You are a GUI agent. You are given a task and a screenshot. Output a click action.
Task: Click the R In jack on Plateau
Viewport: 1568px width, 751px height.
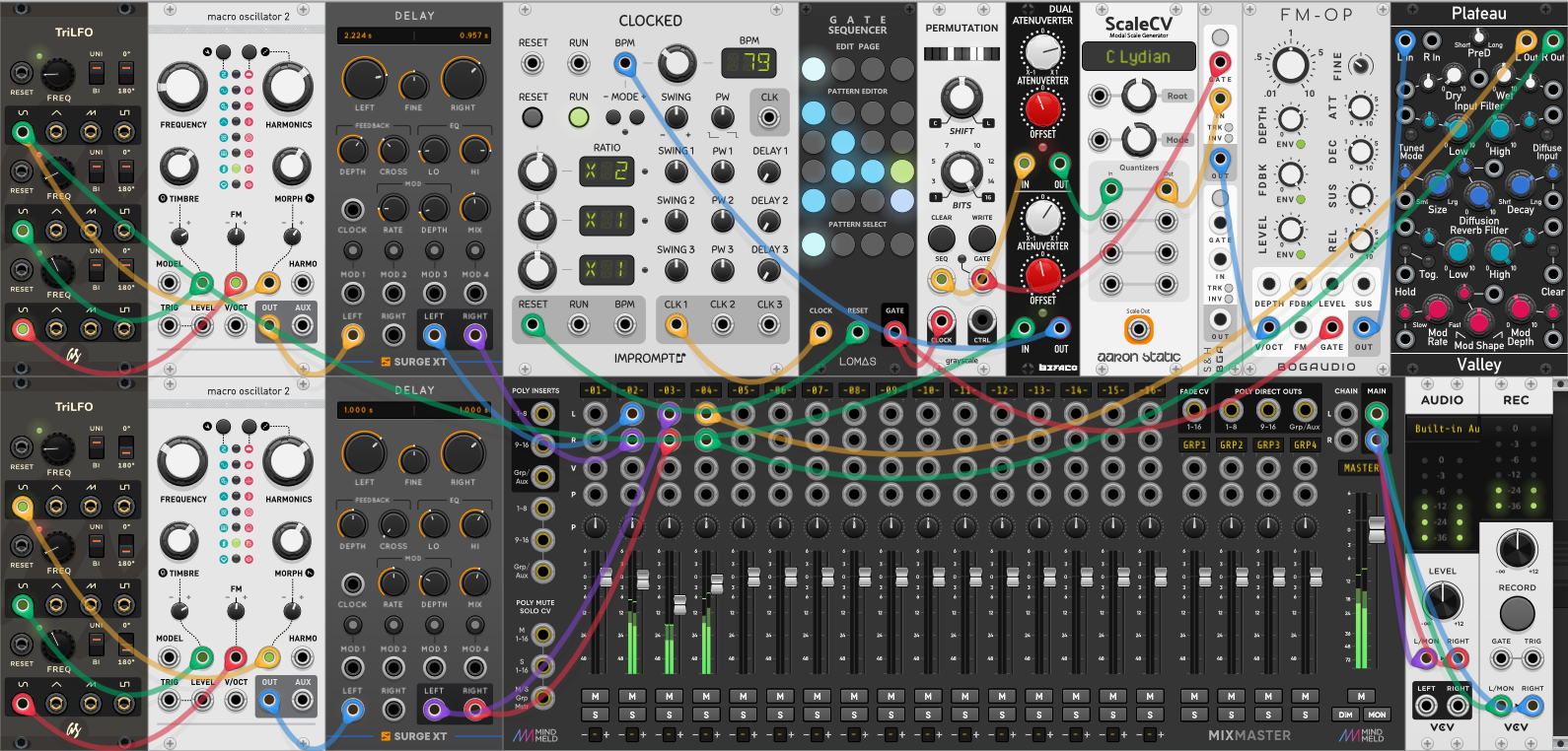click(1431, 41)
